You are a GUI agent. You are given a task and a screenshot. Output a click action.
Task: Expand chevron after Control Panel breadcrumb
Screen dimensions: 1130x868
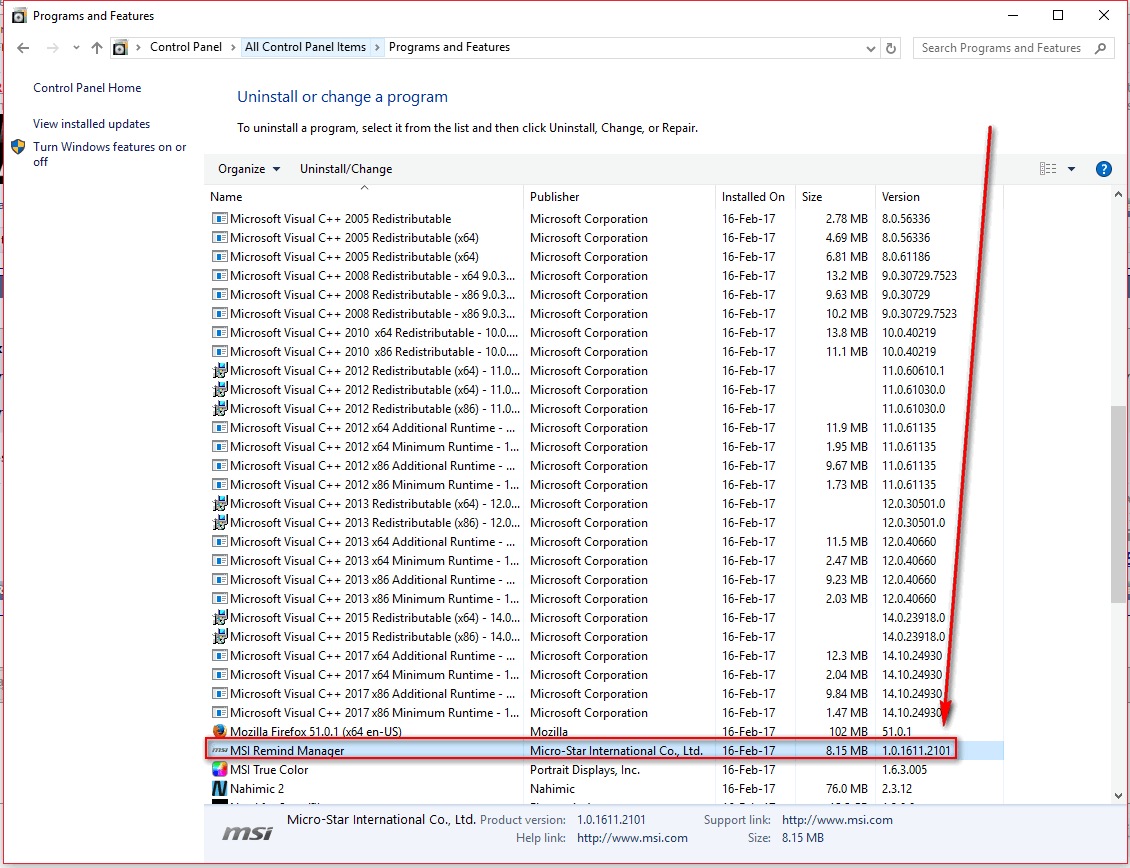(233, 48)
